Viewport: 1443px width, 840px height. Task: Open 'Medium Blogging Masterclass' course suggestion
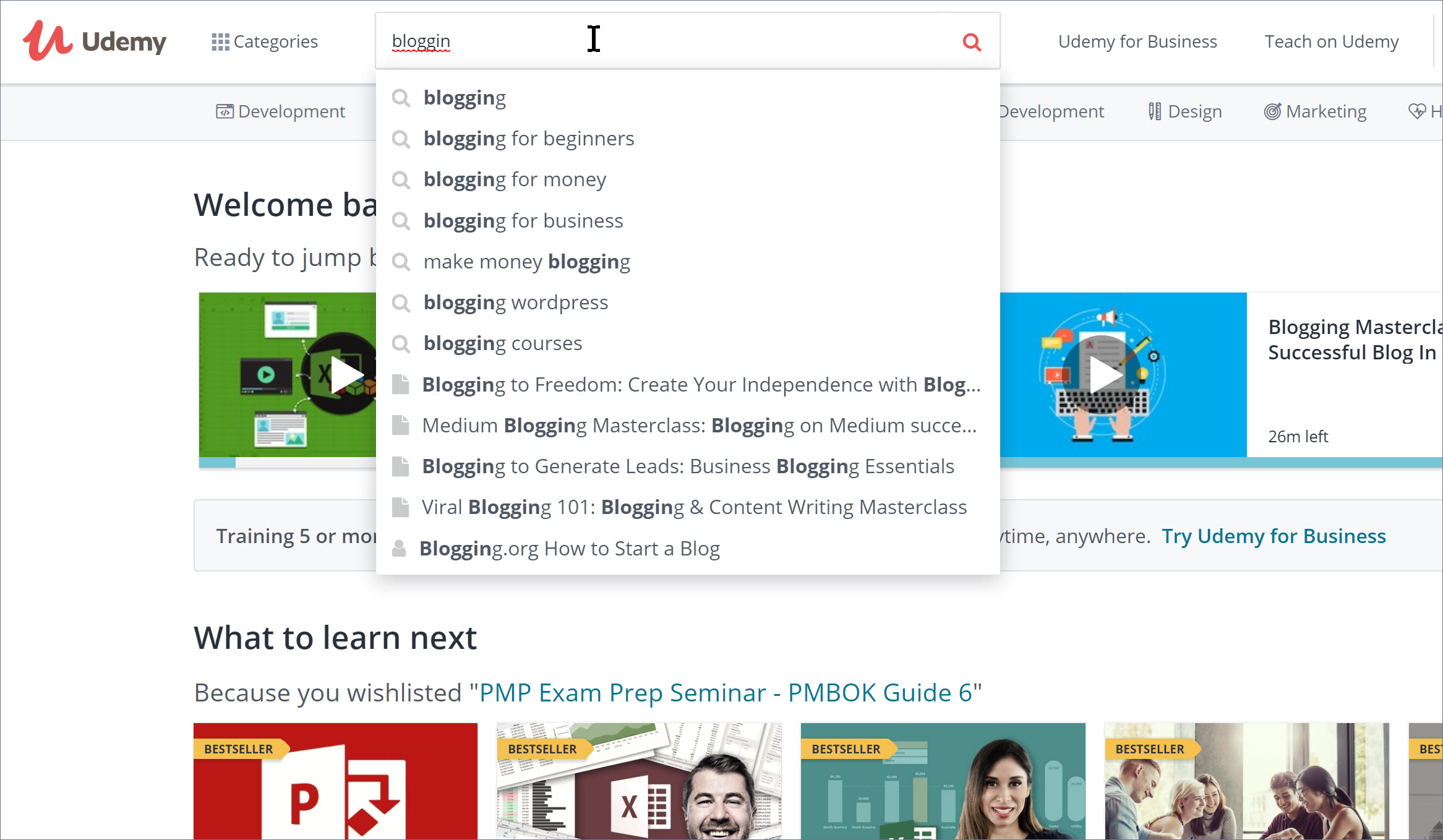[x=688, y=425]
